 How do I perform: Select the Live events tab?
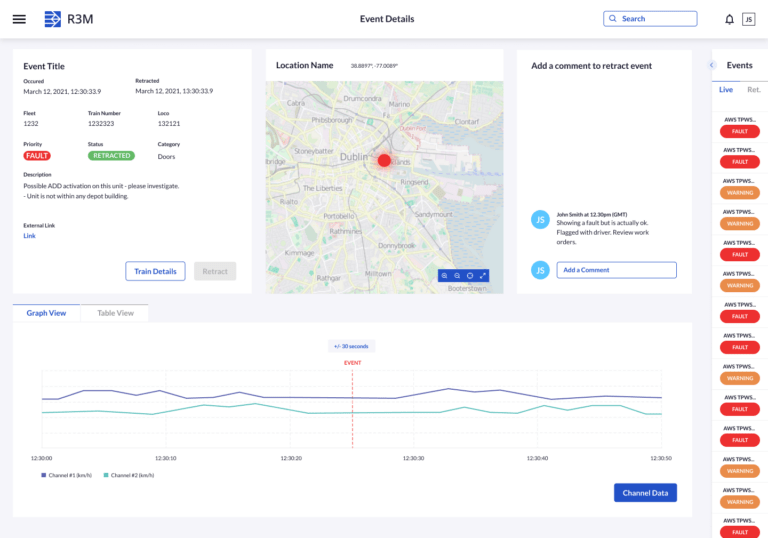(x=725, y=90)
